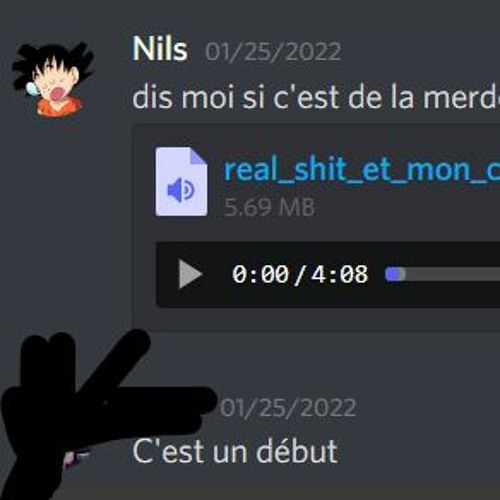Select the message dis moi si c'est
The height and width of the screenshot is (500, 500).
pyautogui.click(x=316, y=97)
